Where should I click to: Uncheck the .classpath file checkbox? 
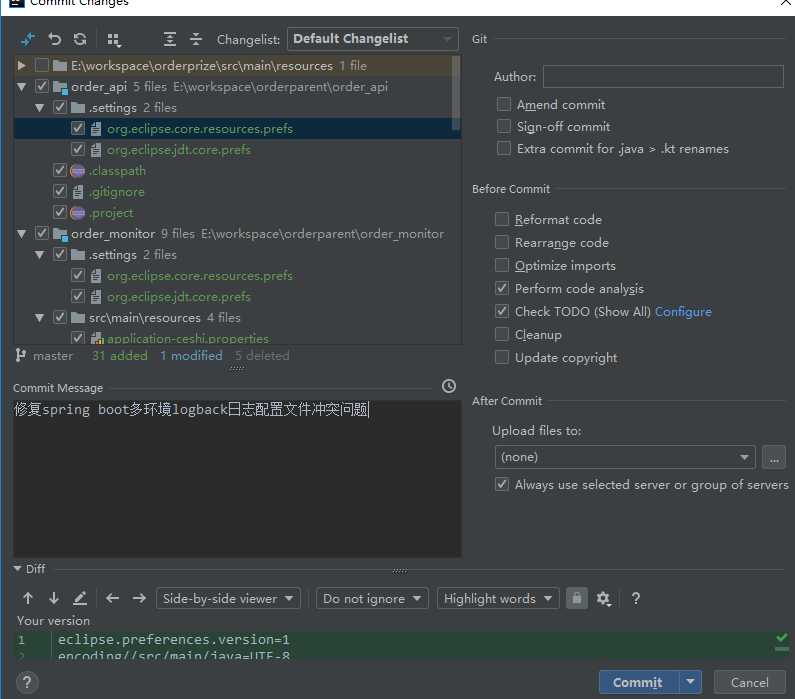click(60, 170)
